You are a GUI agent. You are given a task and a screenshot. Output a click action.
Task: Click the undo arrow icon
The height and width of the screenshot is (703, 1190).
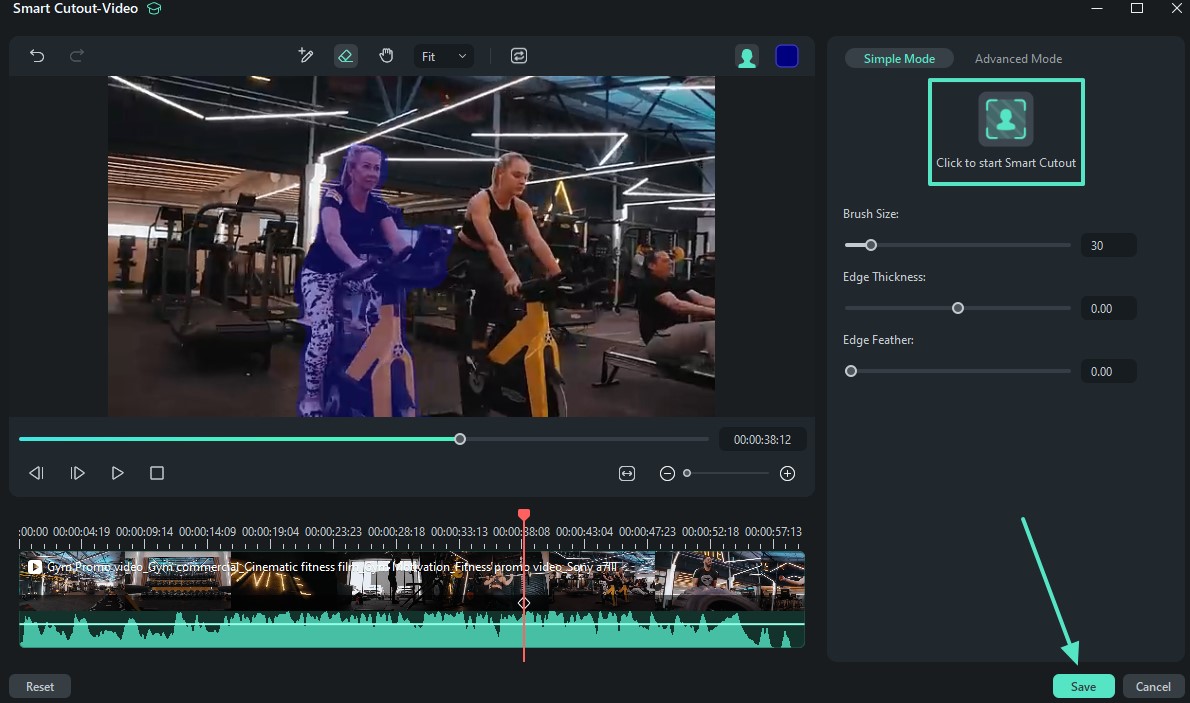[x=37, y=56]
